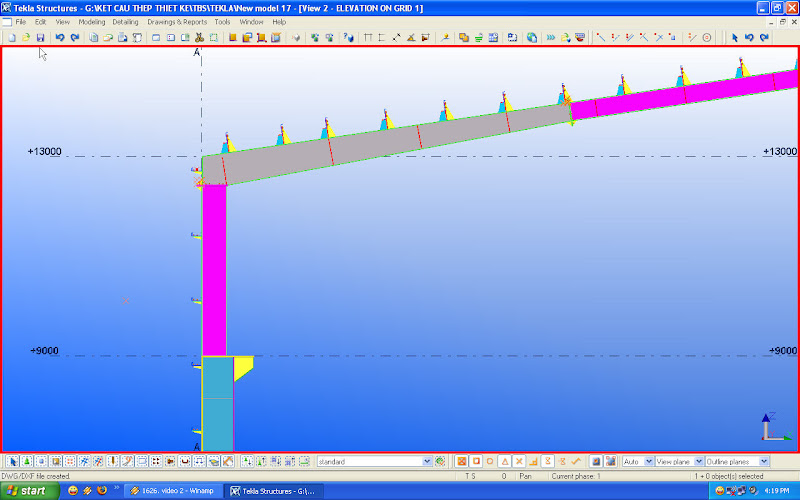Expand the Auto snap depth dropdown
This screenshot has height=500, width=800.
(x=649, y=461)
